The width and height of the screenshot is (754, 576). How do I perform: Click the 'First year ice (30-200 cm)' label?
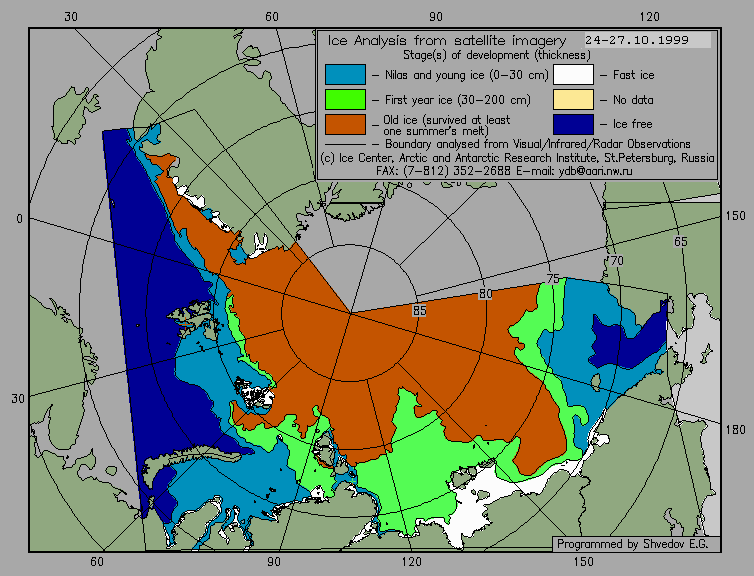click(x=458, y=100)
